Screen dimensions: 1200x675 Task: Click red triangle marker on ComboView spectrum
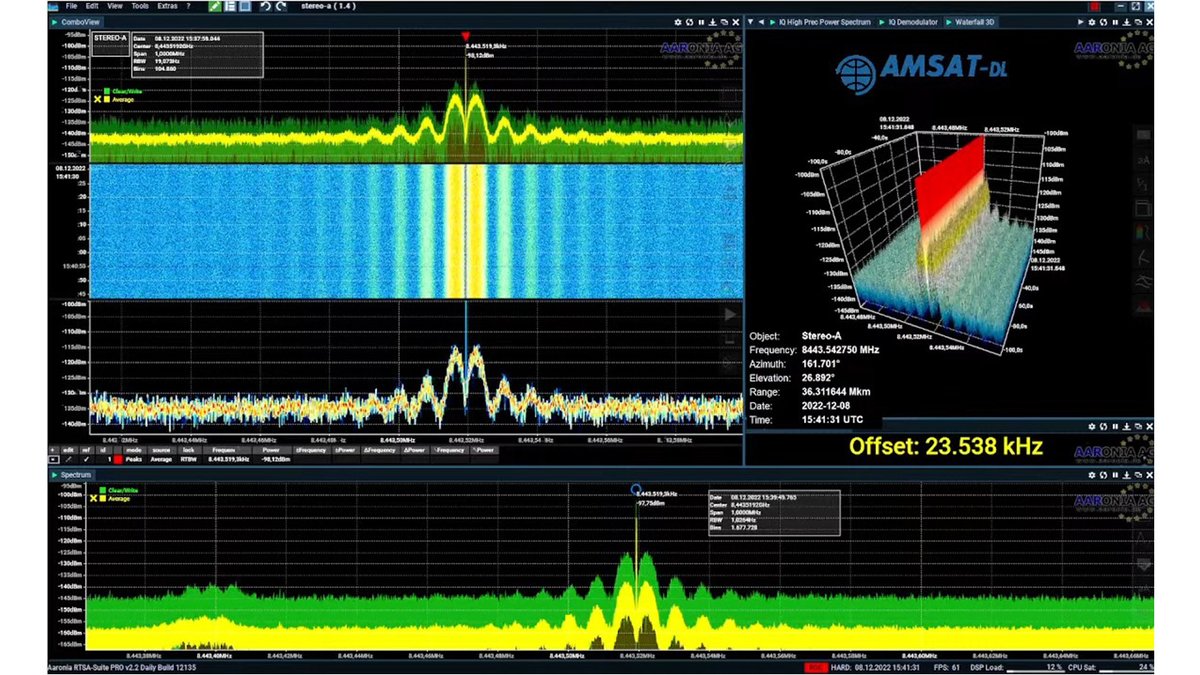[465, 36]
